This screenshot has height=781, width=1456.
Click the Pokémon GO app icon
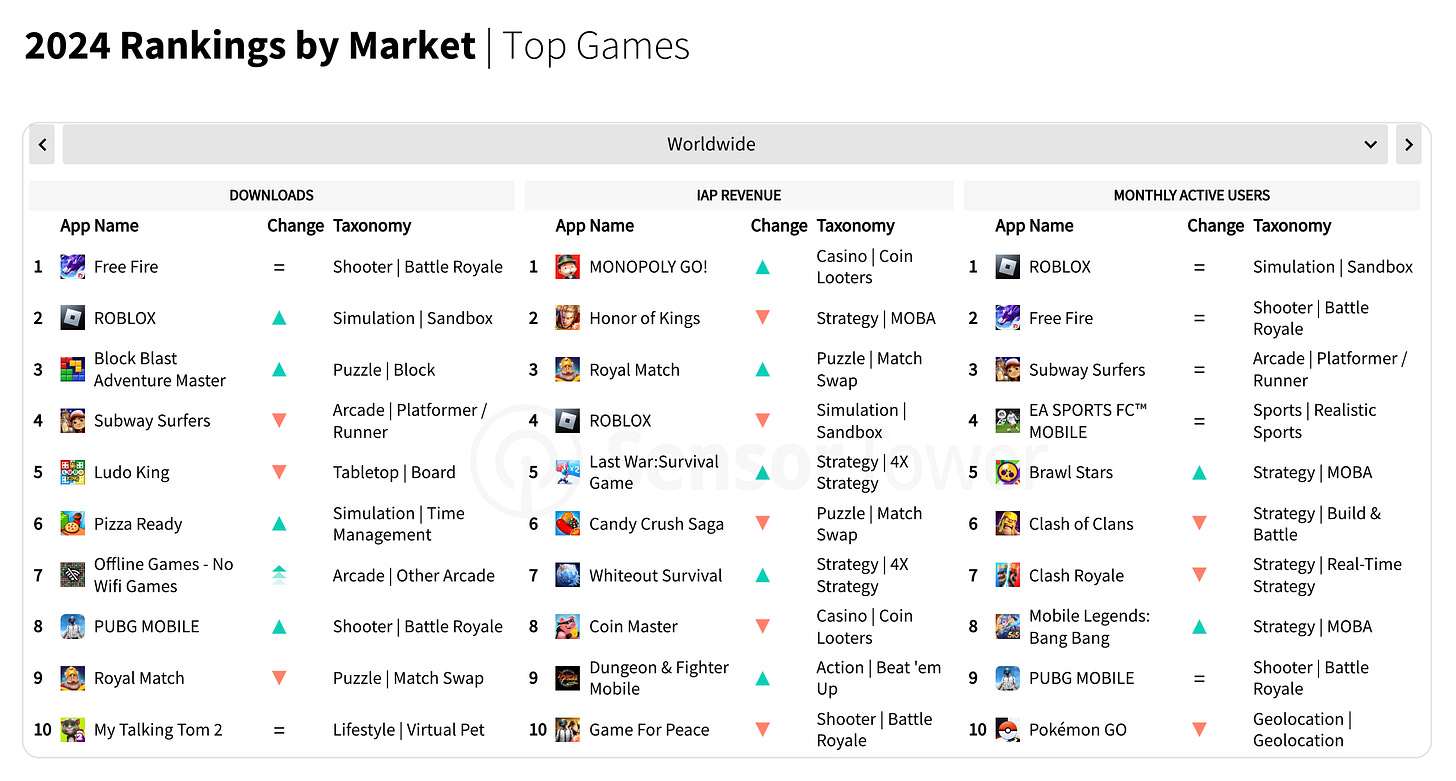pyautogui.click(x=1007, y=729)
